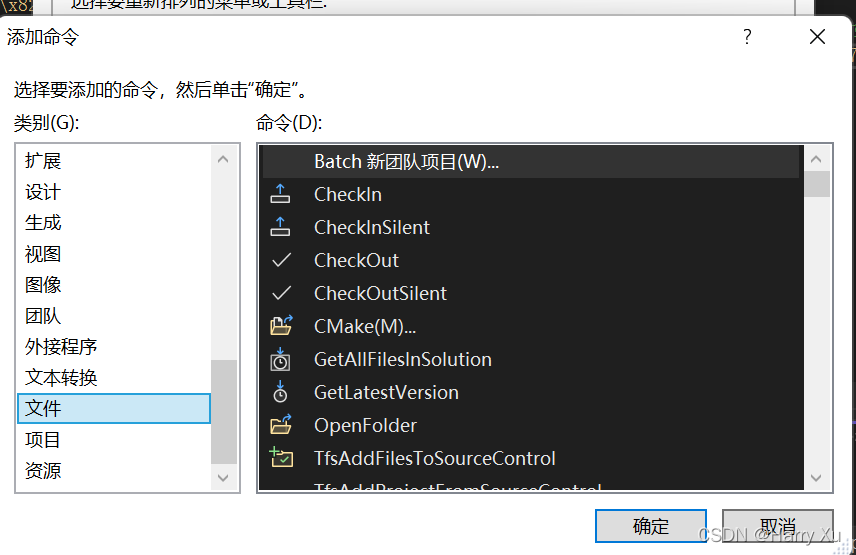
Task: Confirm with the 确定 button
Action: click(x=651, y=526)
